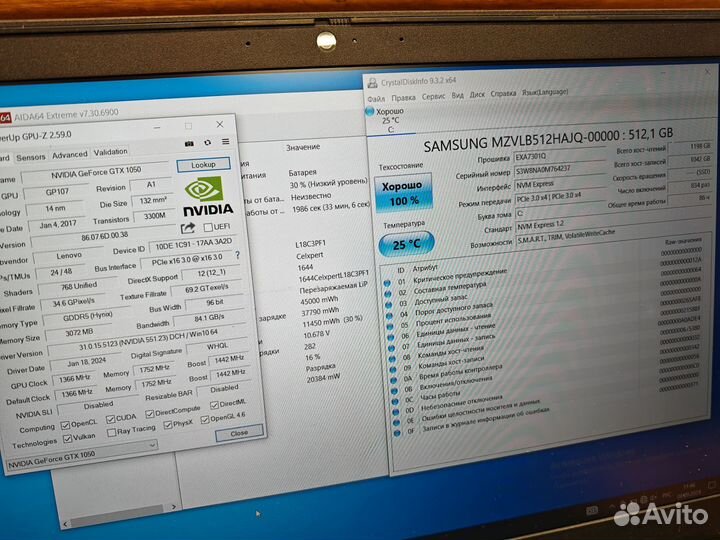Image resolution: width=720 pixels, height=540 pixels.
Task: Switch to the Sensors tab in GPU-Z
Action: point(31,157)
